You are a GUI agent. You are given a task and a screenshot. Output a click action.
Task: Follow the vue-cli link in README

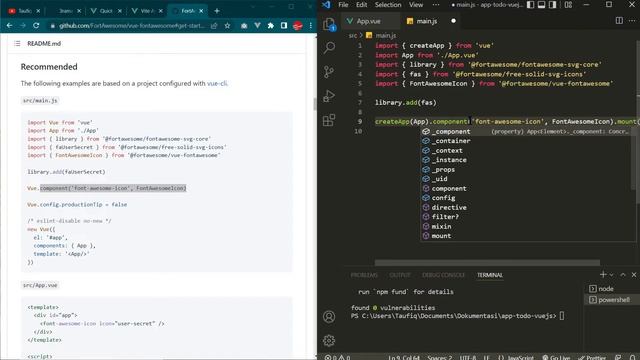pyautogui.click(x=217, y=83)
